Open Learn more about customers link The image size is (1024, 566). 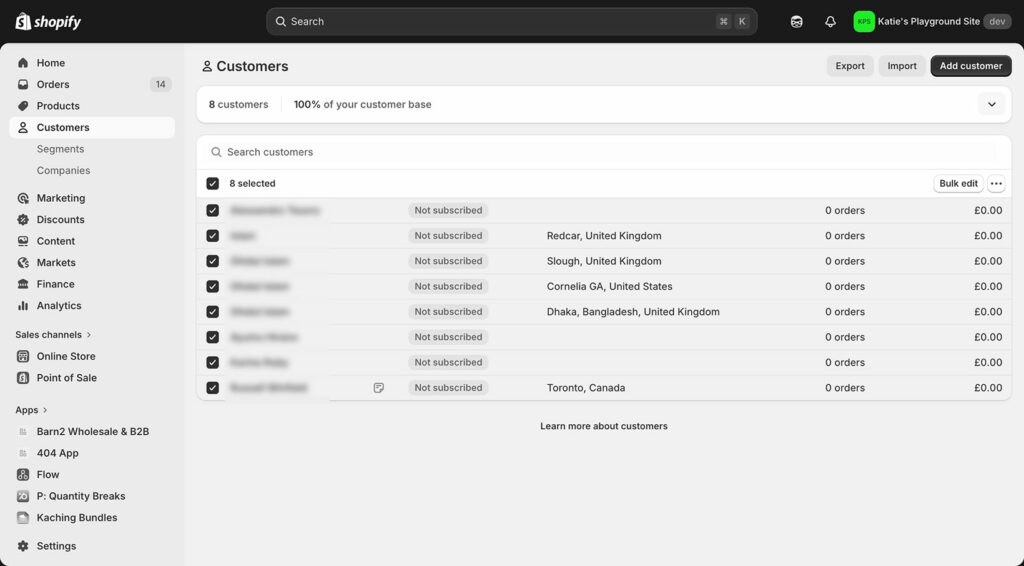[x=603, y=426]
